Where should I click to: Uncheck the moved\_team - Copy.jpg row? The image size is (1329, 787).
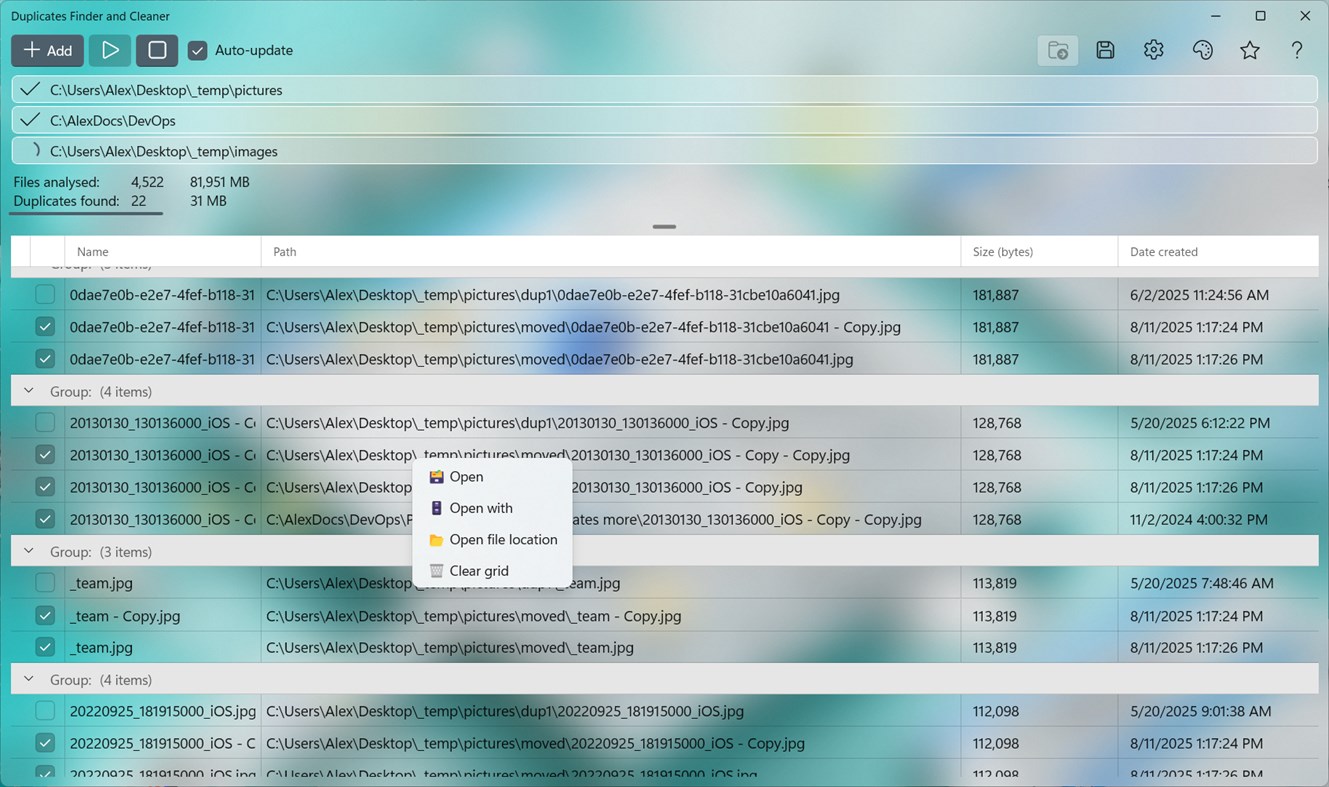point(44,615)
